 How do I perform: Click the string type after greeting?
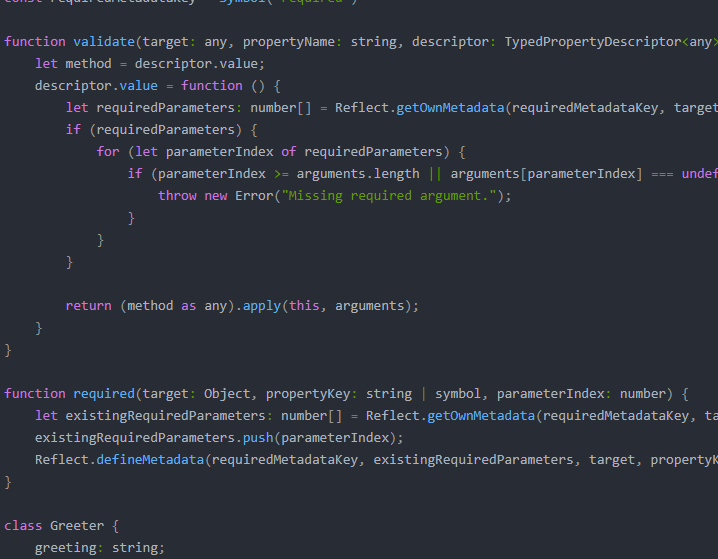pos(135,547)
